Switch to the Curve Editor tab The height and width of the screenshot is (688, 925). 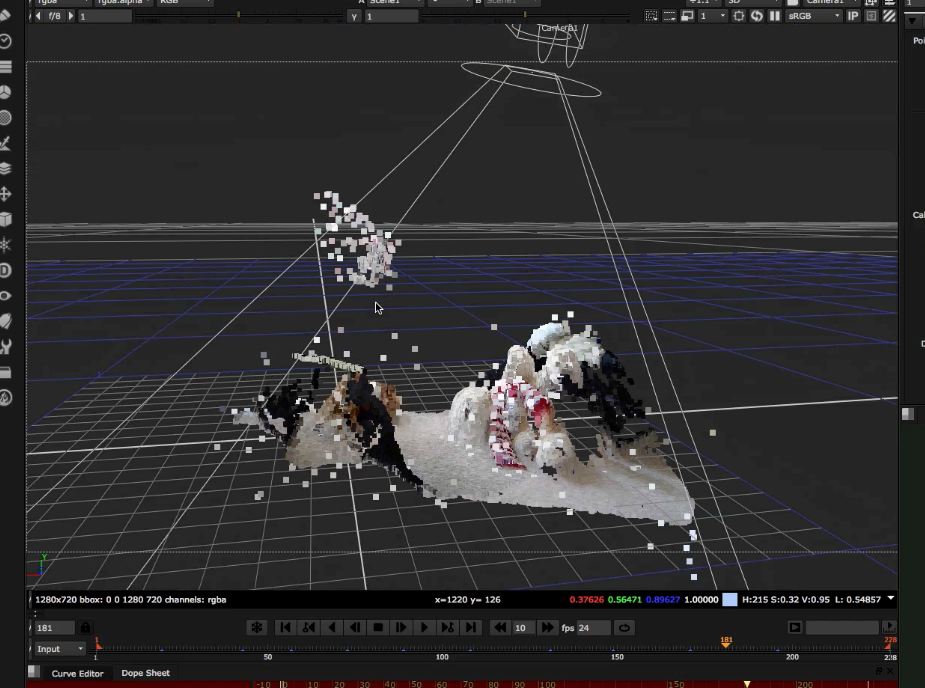(77, 673)
